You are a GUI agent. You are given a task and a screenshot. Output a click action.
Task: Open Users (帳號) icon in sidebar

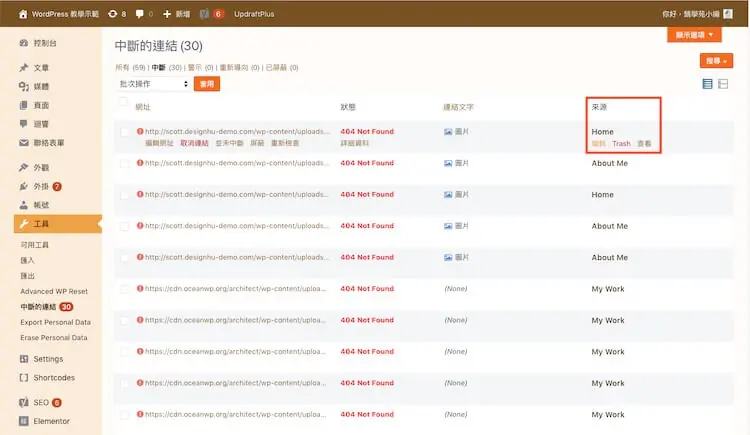tap(23, 205)
